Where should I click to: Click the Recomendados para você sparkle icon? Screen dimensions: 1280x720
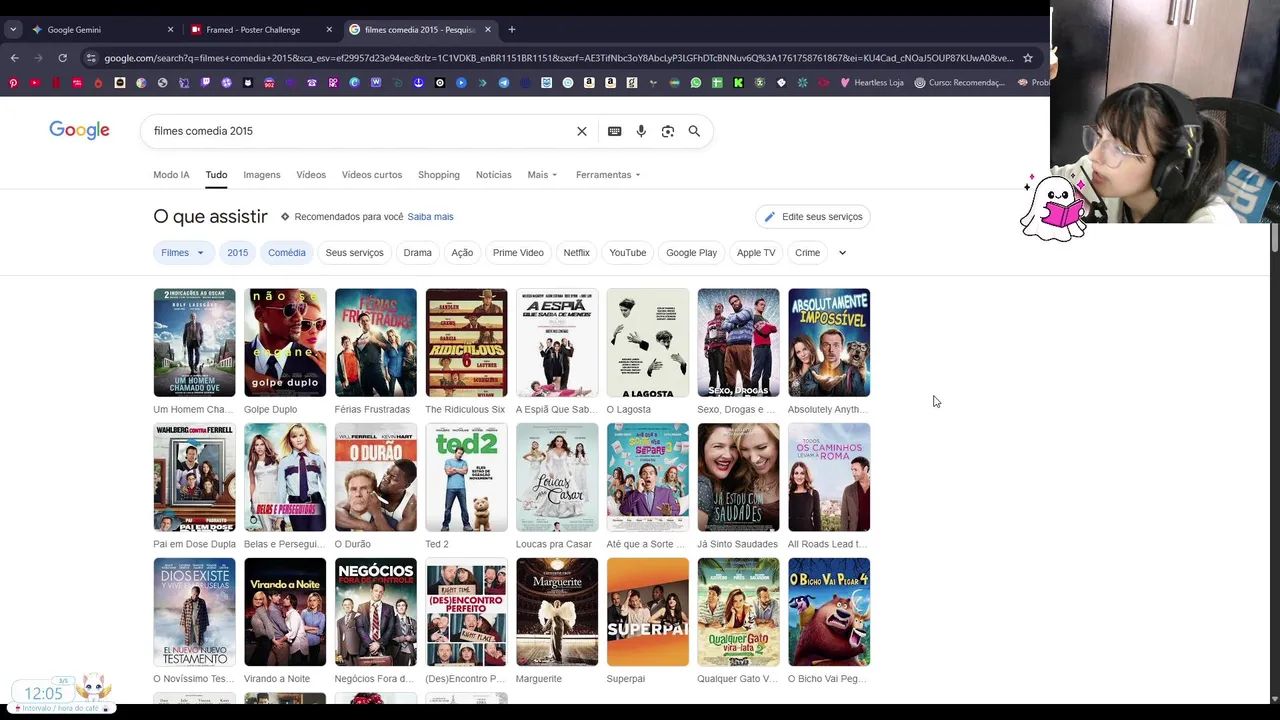tap(285, 217)
